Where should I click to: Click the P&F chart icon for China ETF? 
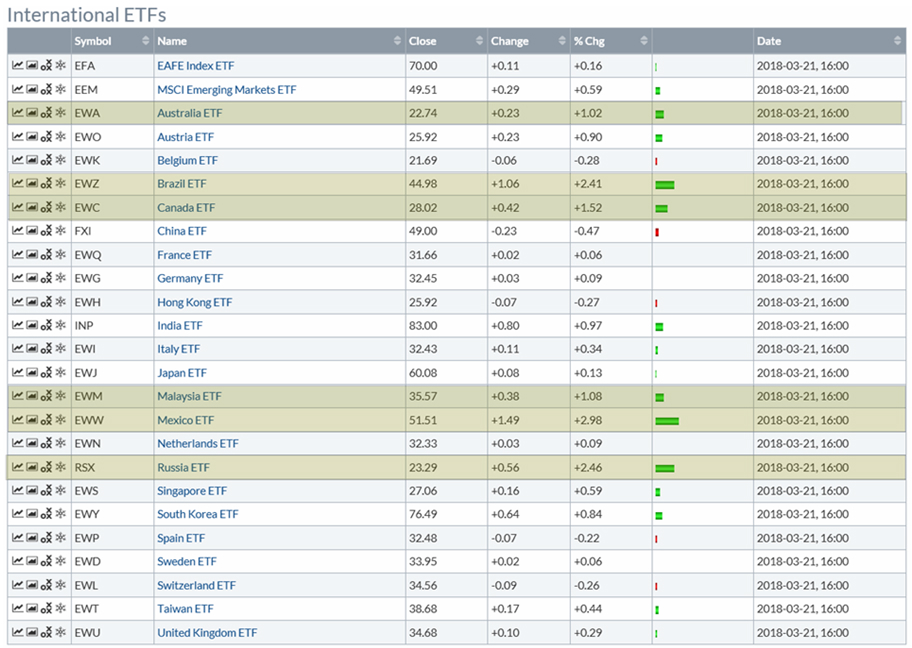coord(46,231)
